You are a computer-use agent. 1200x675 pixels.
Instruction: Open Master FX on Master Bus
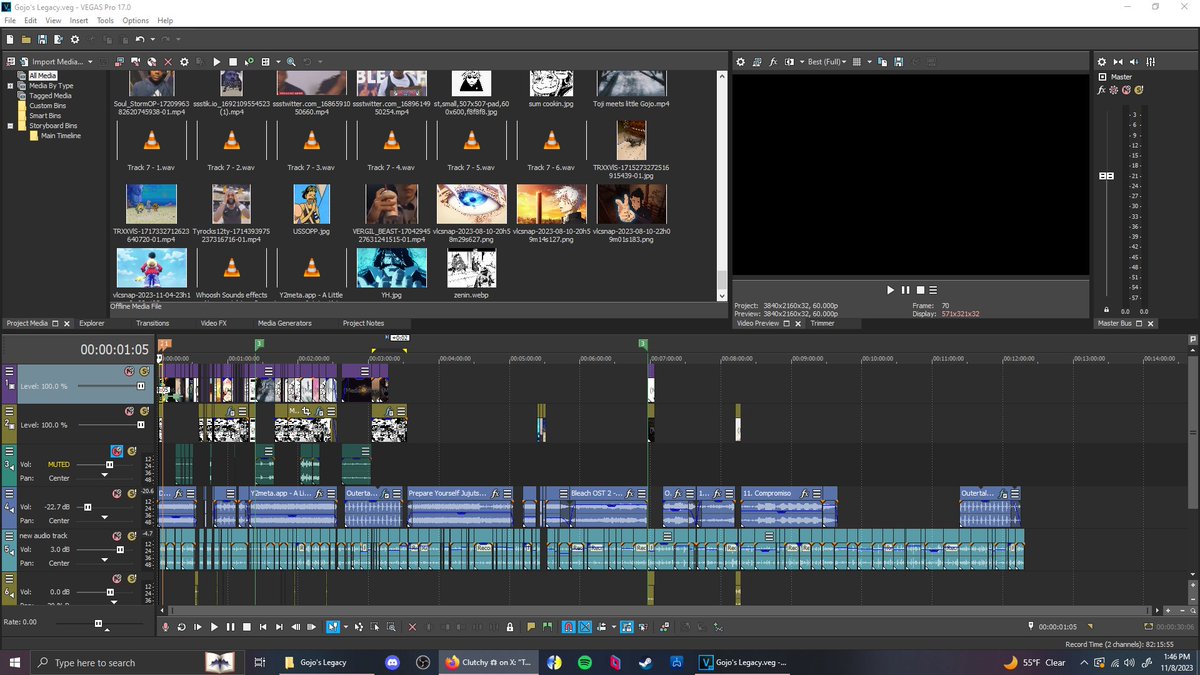(1102, 90)
